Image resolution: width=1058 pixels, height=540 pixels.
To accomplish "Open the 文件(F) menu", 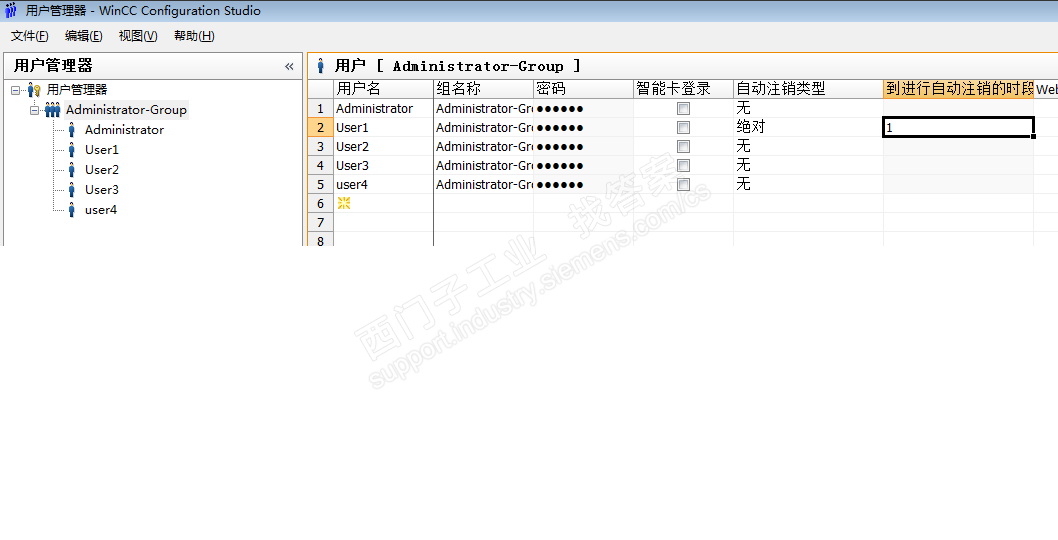I will click(x=30, y=36).
